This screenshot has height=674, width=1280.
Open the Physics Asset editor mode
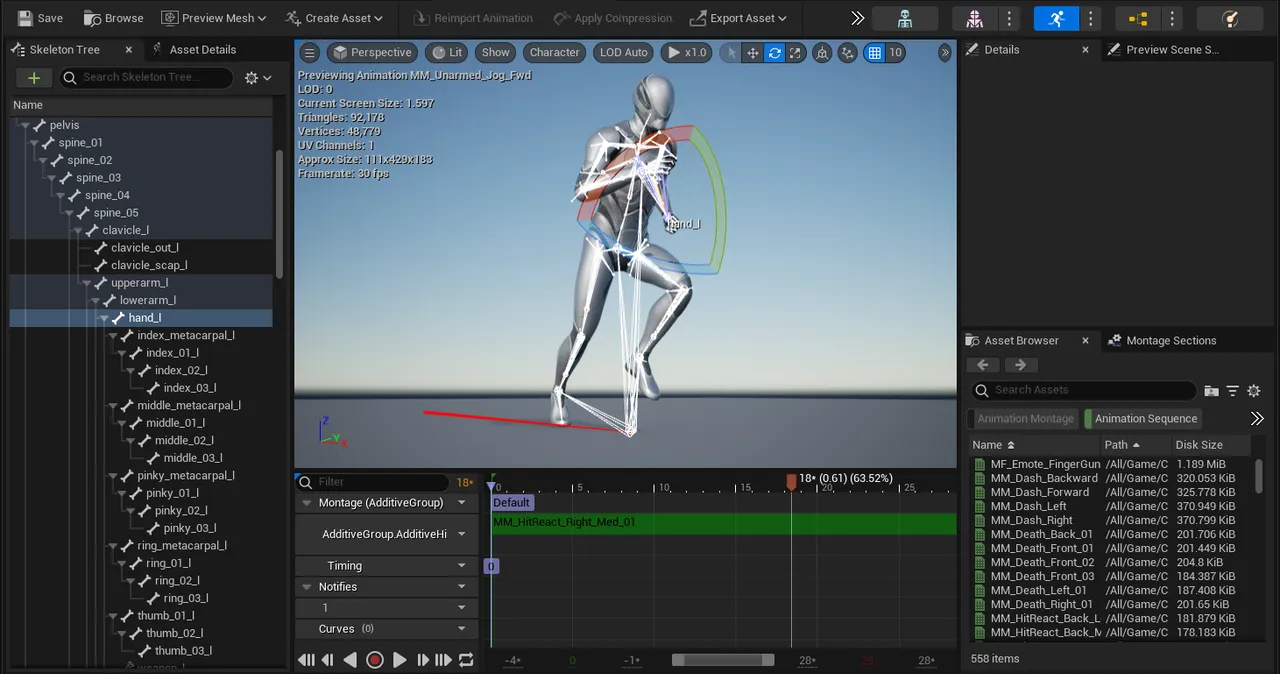[x=1231, y=19]
